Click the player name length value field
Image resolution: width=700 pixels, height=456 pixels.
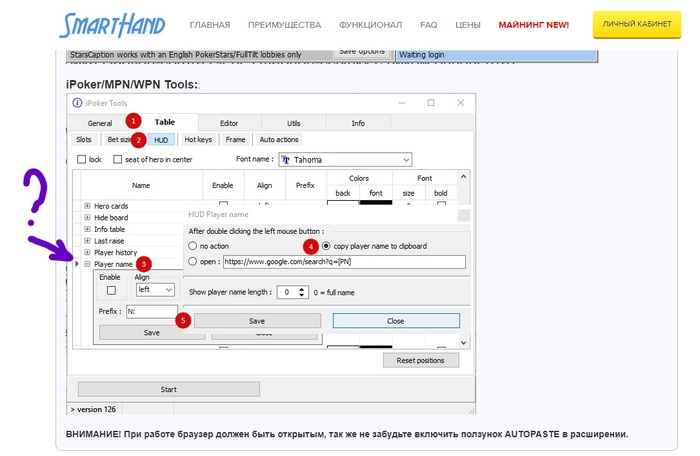pos(288,292)
